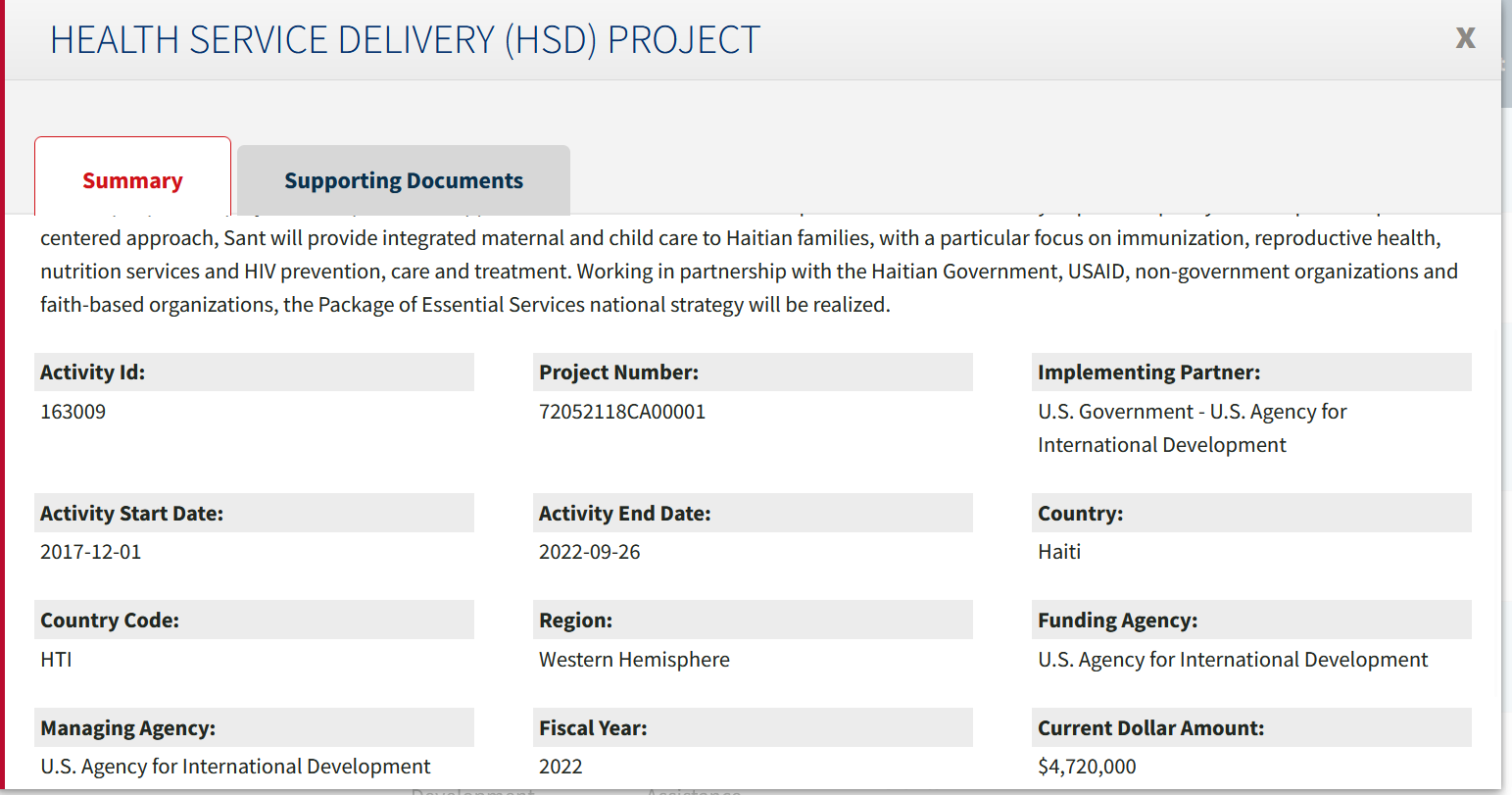Viewport: 1512px width, 795px height.
Task: Click the Funding Agency value text
Action: pos(1233,660)
